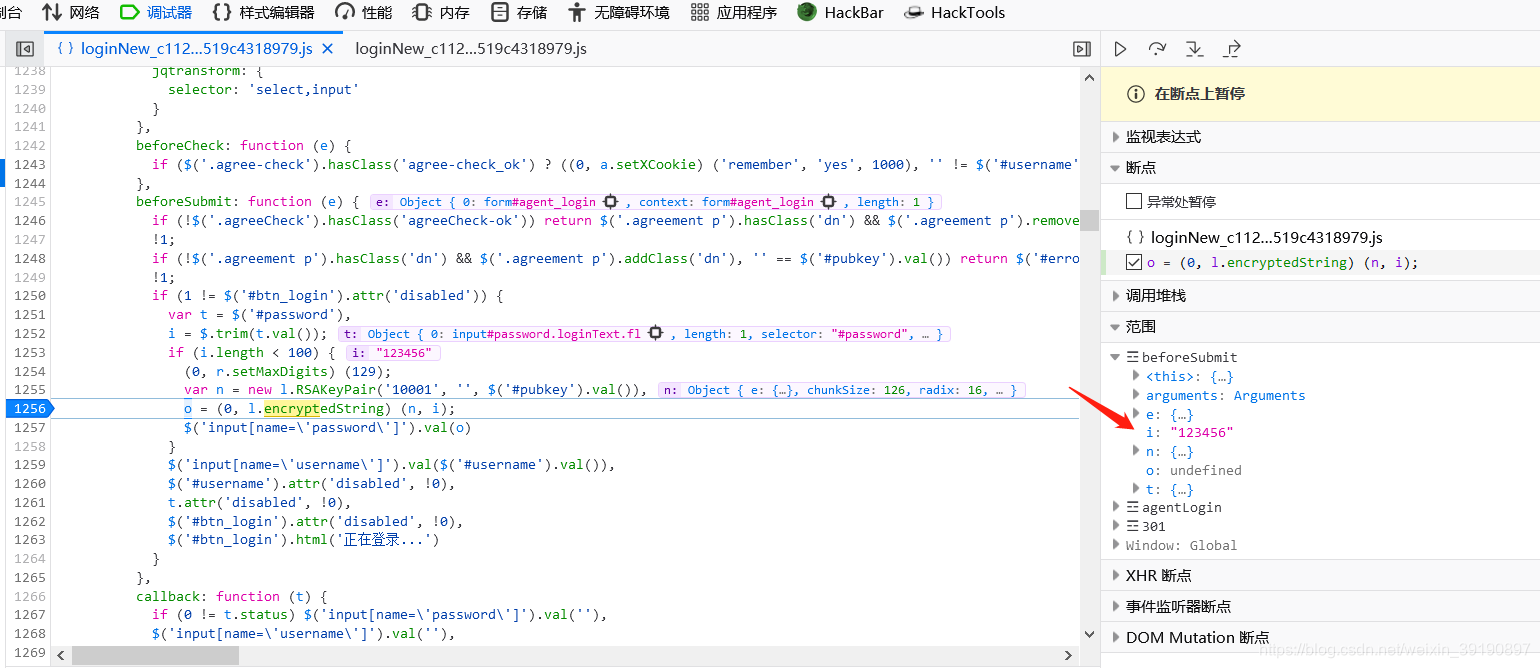1540x668 pixels.
Task: Click the breakpoint marker on line 1256
Action: (x=28, y=408)
